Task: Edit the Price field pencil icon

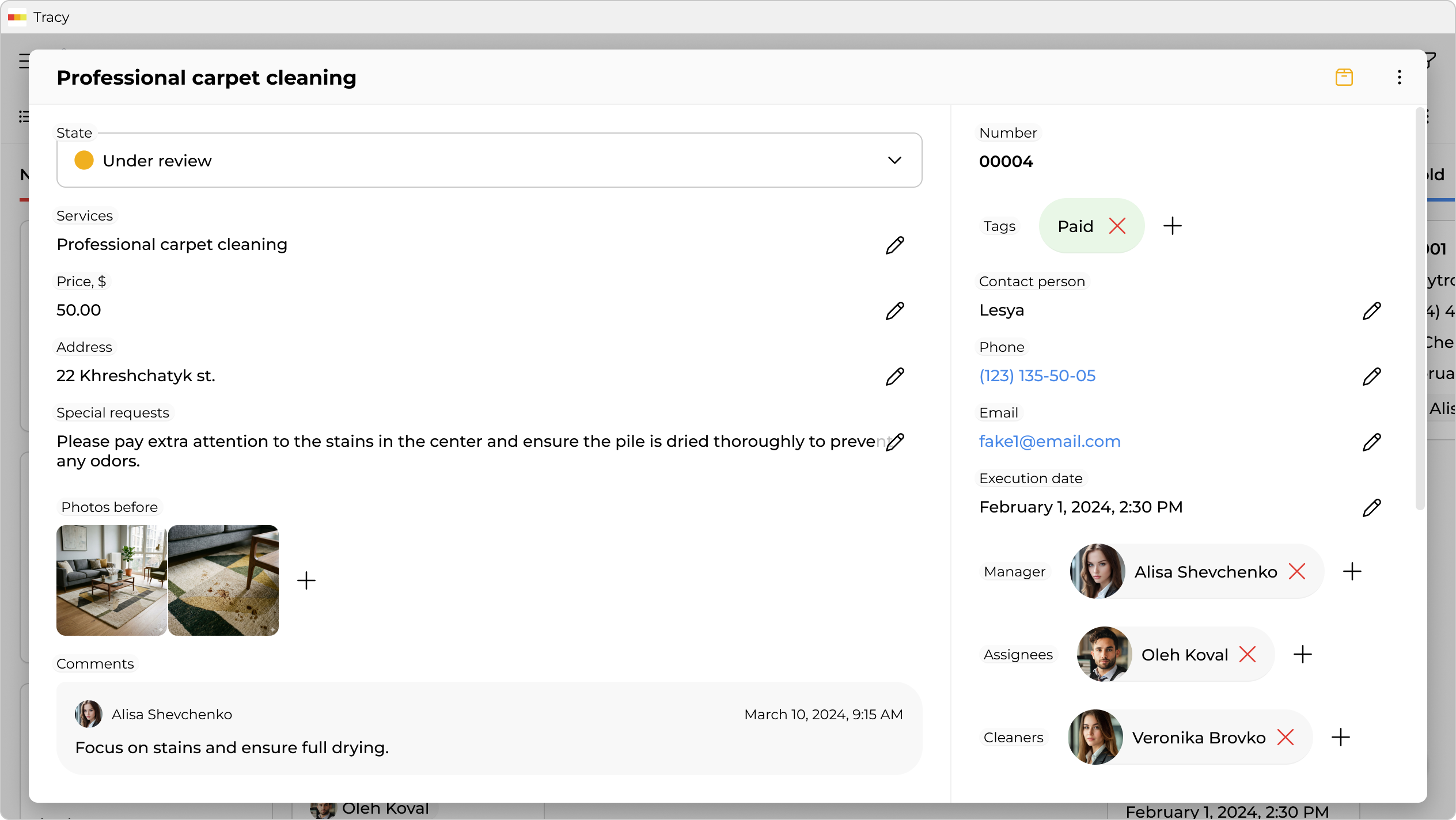Action: click(x=894, y=311)
